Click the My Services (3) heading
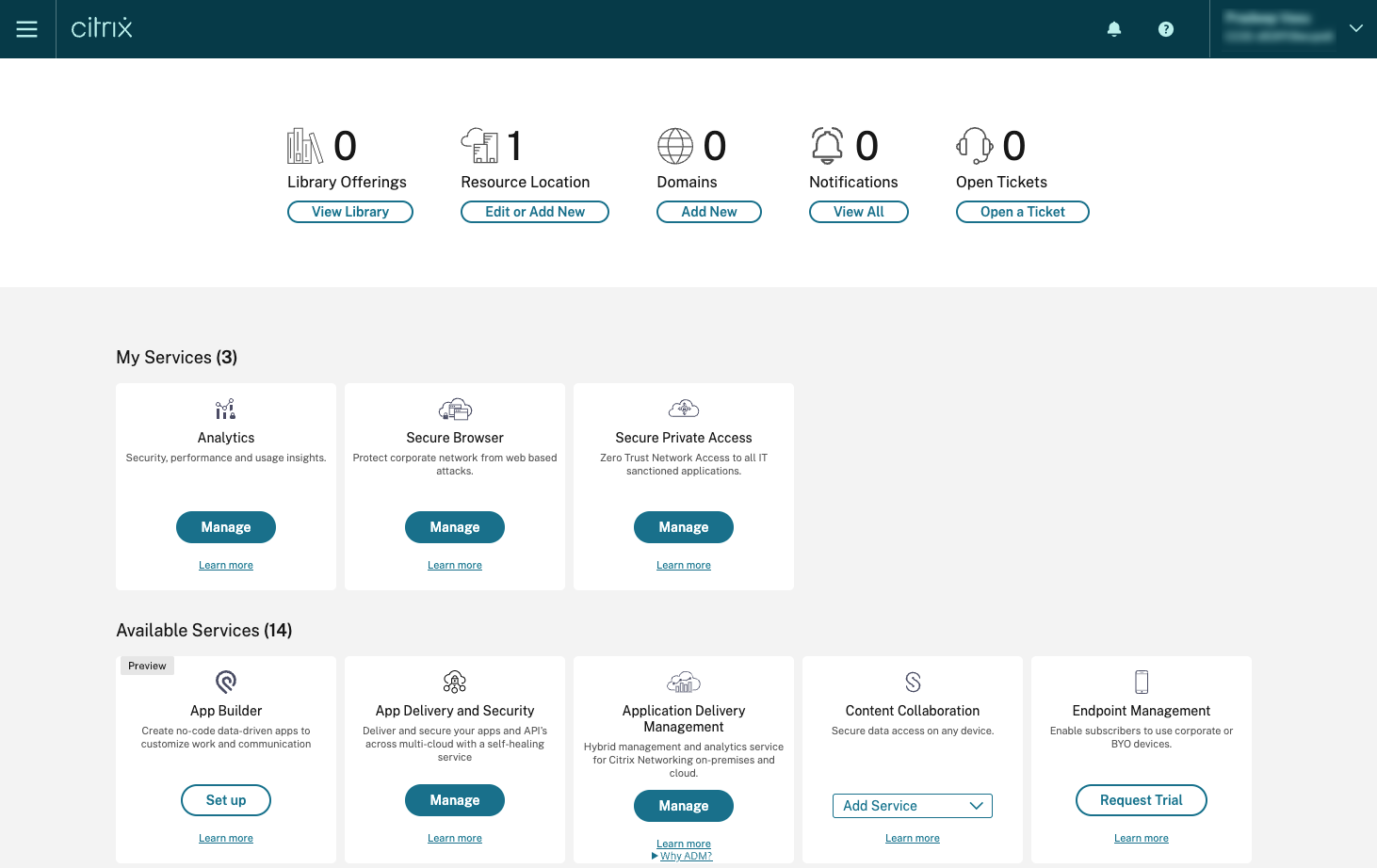The width and height of the screenshot is (1377, 868). tap(177, 358)
